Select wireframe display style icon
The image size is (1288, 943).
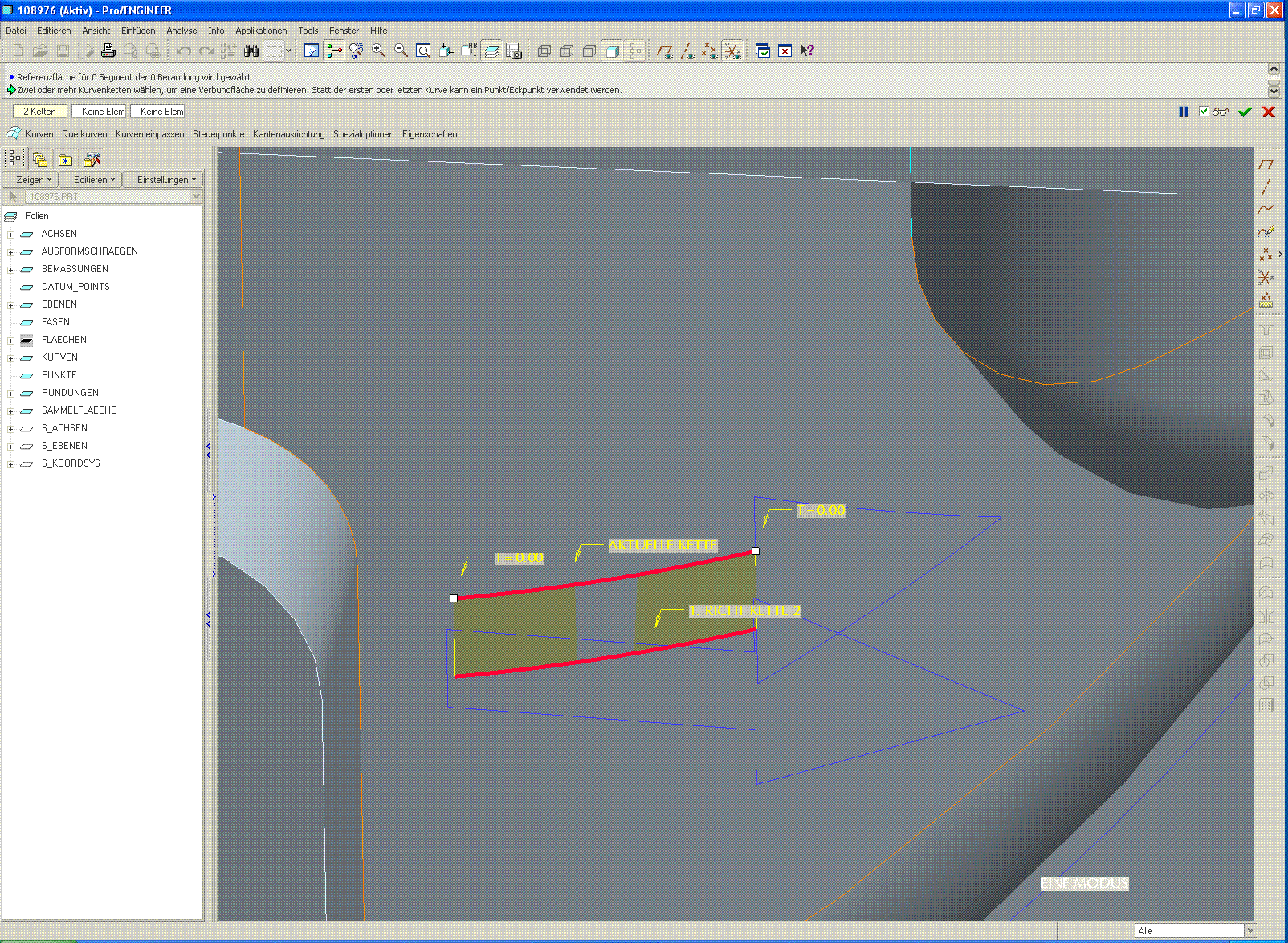tap(544, 51)
